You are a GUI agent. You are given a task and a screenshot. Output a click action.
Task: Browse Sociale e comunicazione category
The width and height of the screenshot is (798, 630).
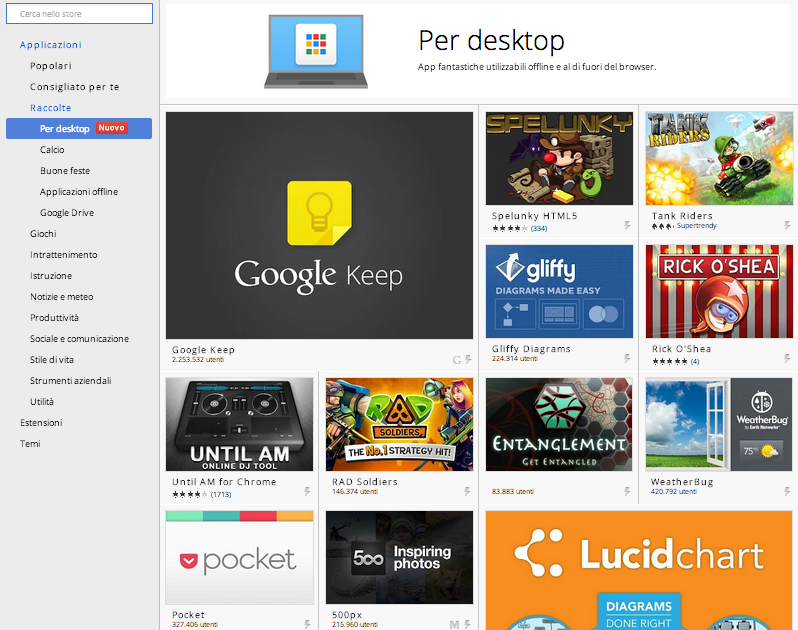pos(79,338)
